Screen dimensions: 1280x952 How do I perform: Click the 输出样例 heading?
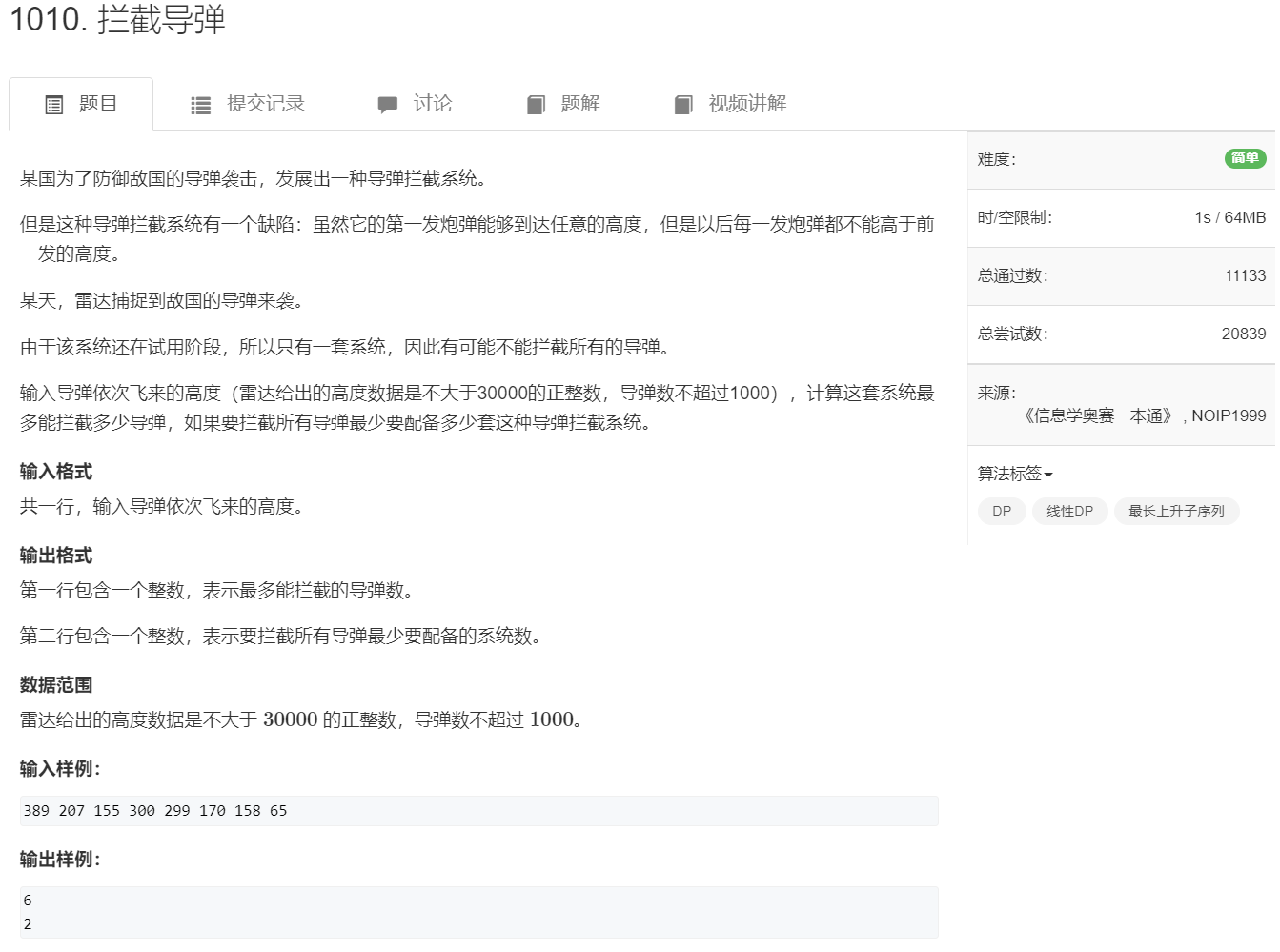60,860
